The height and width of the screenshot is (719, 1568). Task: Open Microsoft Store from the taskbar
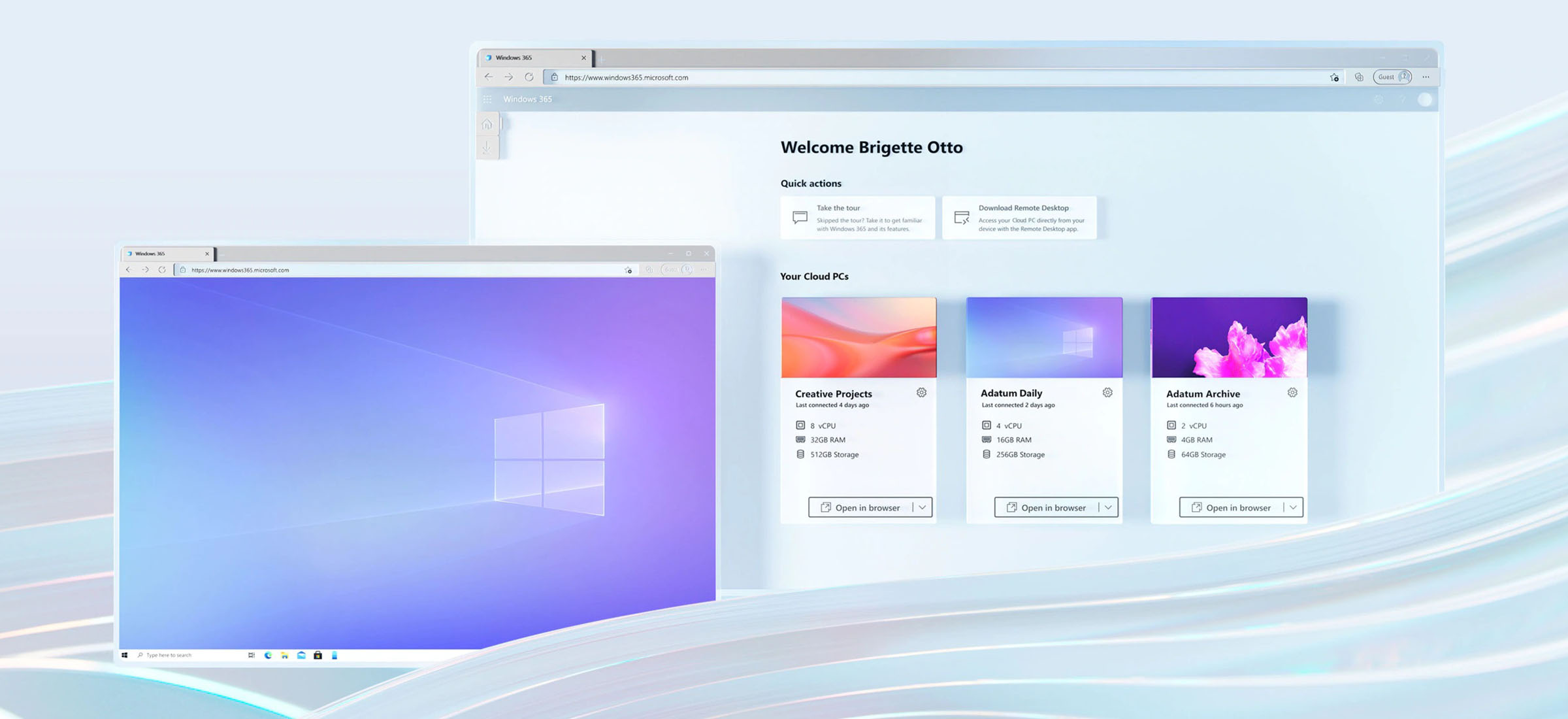318,655
